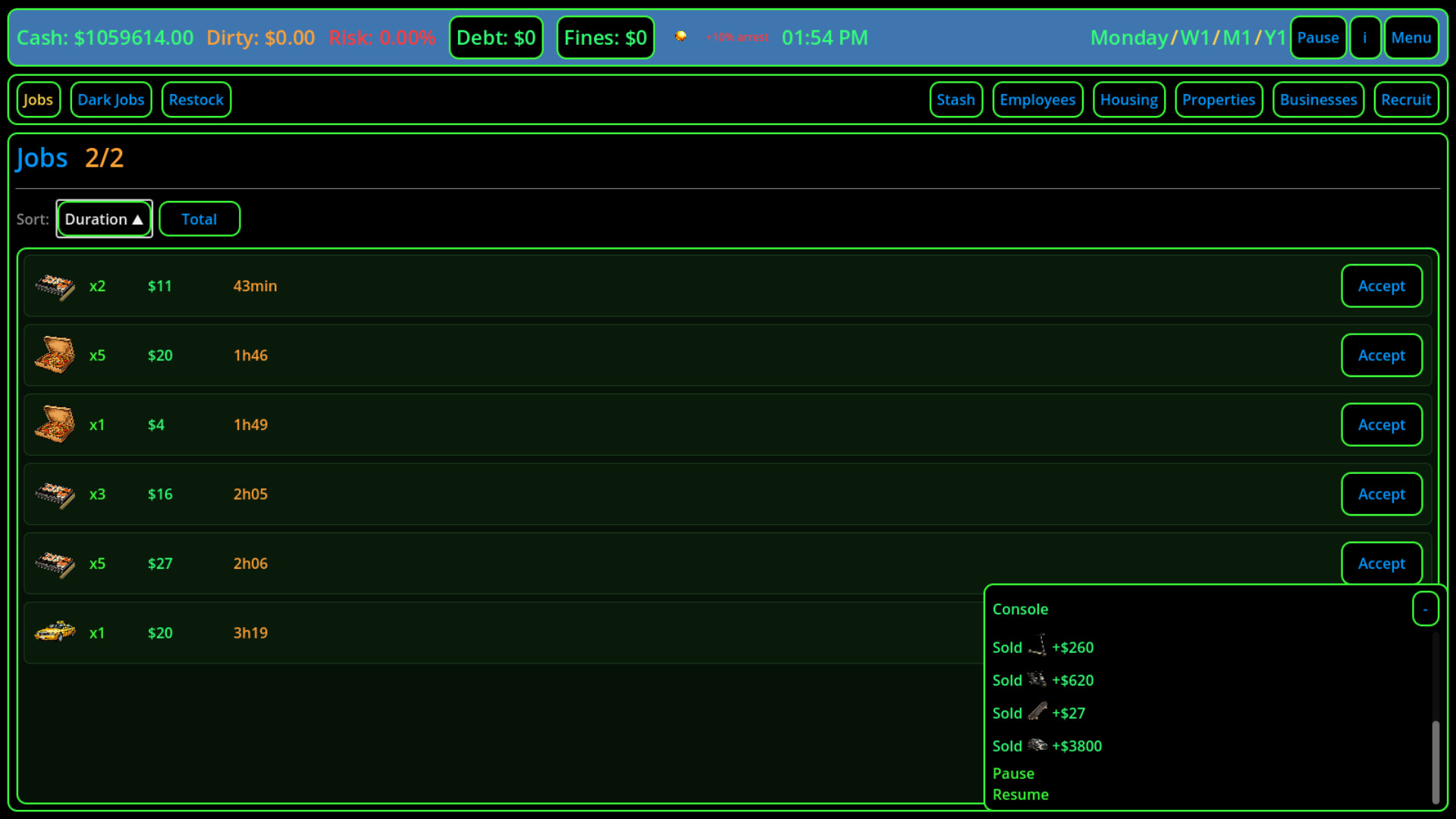Click the taxi icon on the 3h19 job
The height and width of the screenshot is (819, 1456).
(x=54, y=632)
